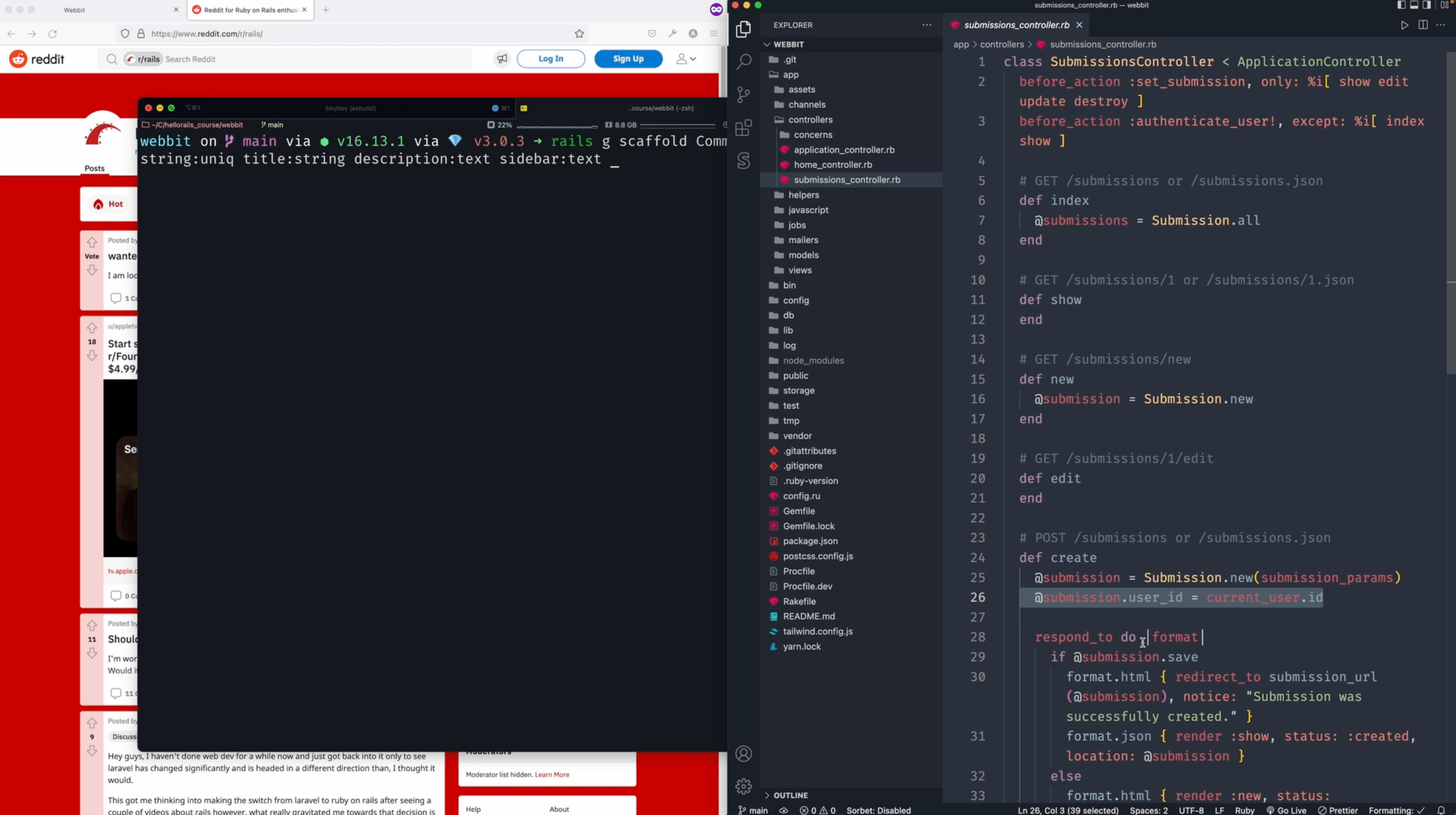Image resolution: width=1456 pixels, height=815 pixels.
Task: Select the bin/dev (esbuild) terminal tab
Action: click(x=350, y=108)
